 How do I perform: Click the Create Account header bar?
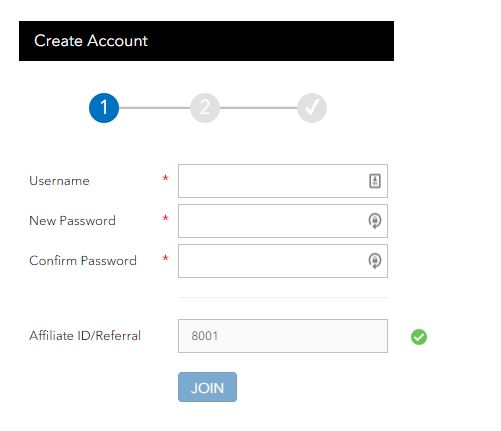[x=206, y=41]
